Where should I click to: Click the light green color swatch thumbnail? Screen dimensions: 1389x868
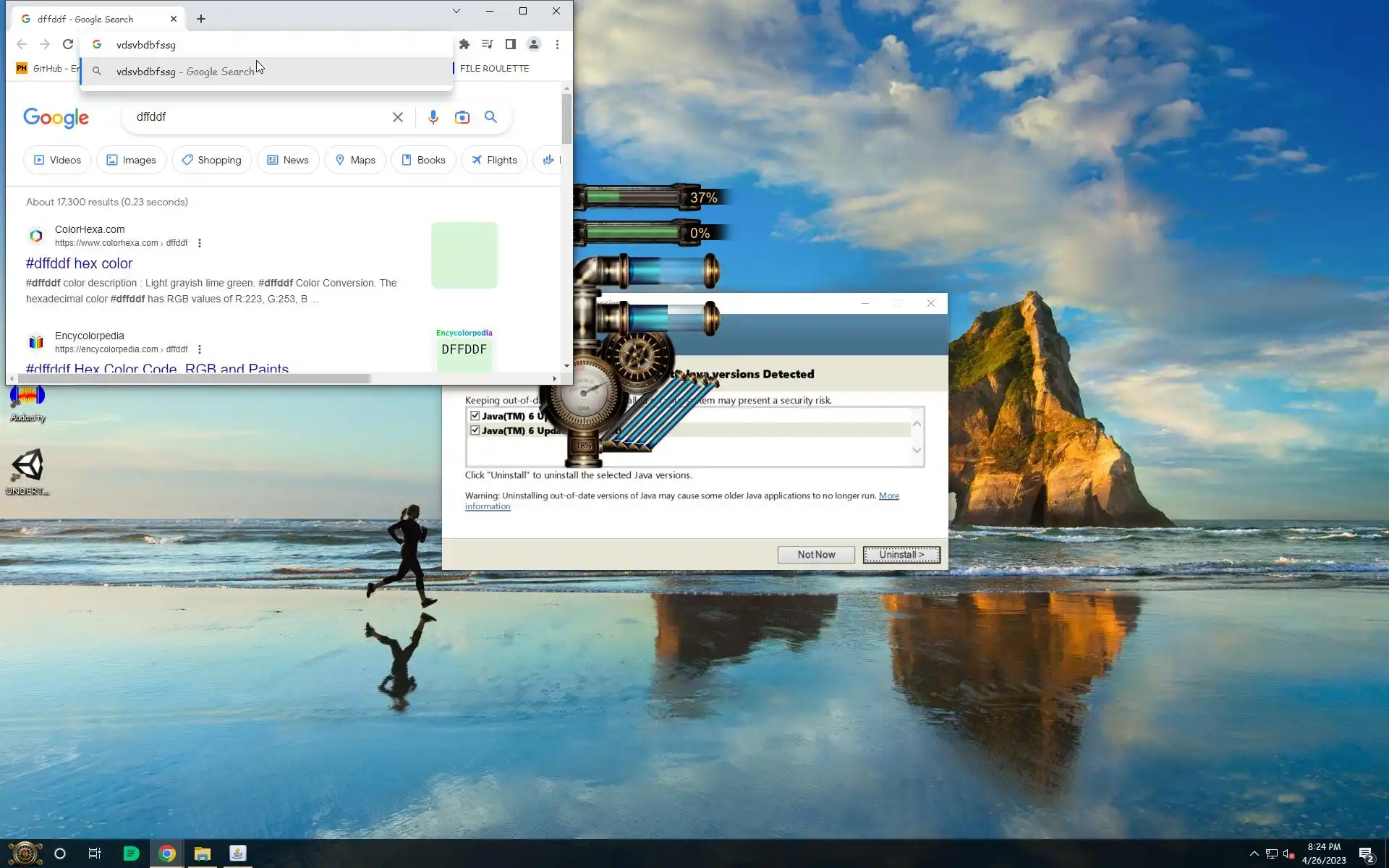pyautogui.click(x=464, y=255)
